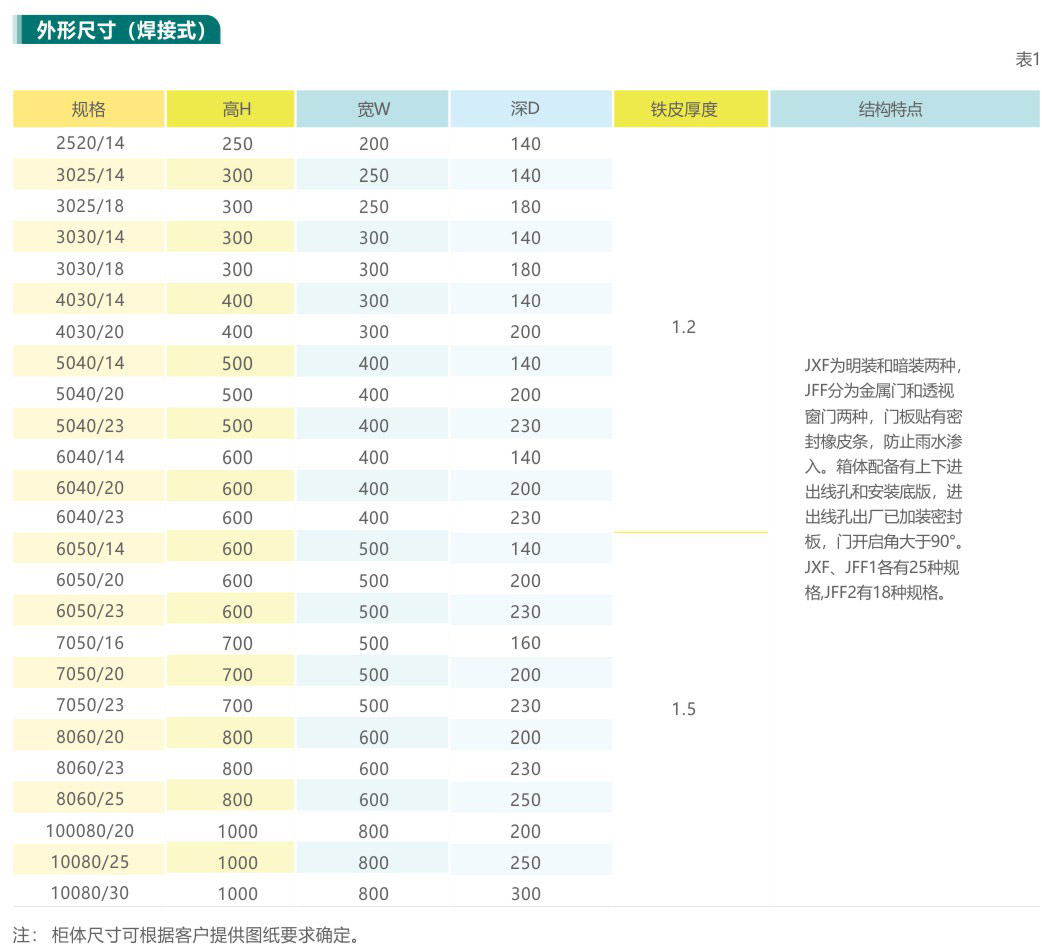Select the 1.2 sheet thickness value
The width and height of the screenshot is (1042, 944).
[x=683, y=327]
